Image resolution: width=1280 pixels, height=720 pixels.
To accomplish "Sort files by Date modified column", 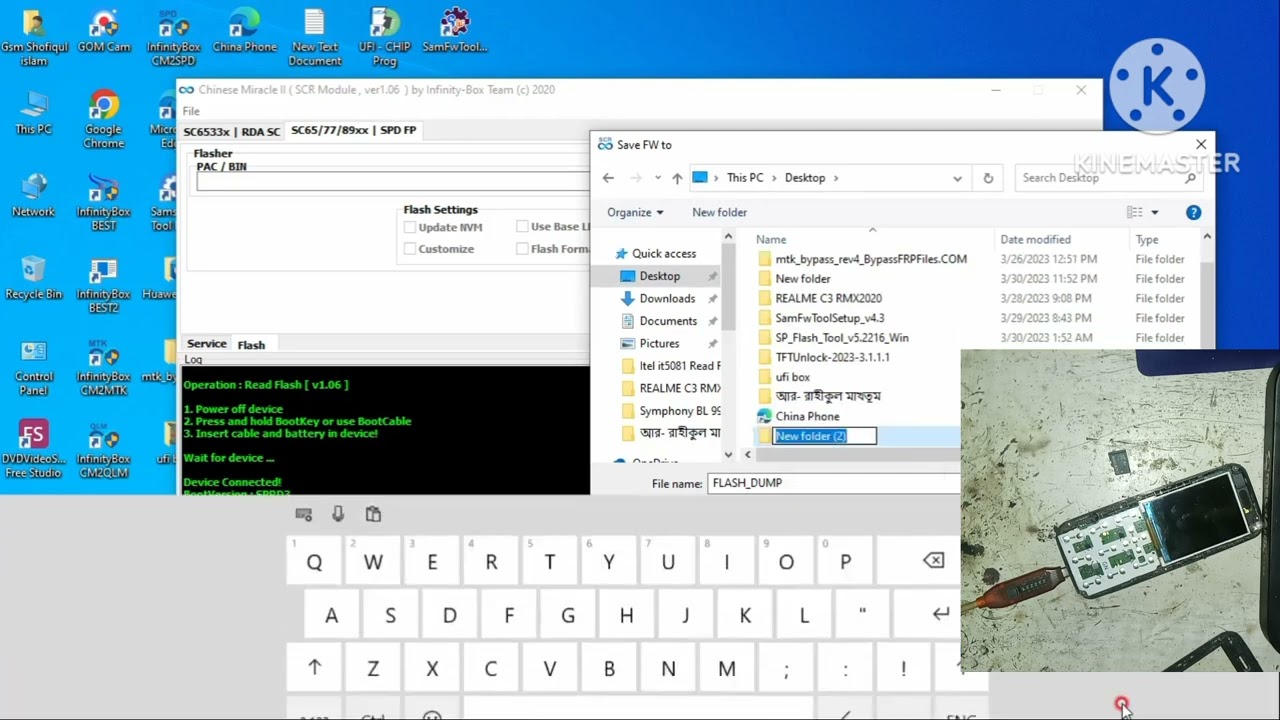I will [1035, 240].
